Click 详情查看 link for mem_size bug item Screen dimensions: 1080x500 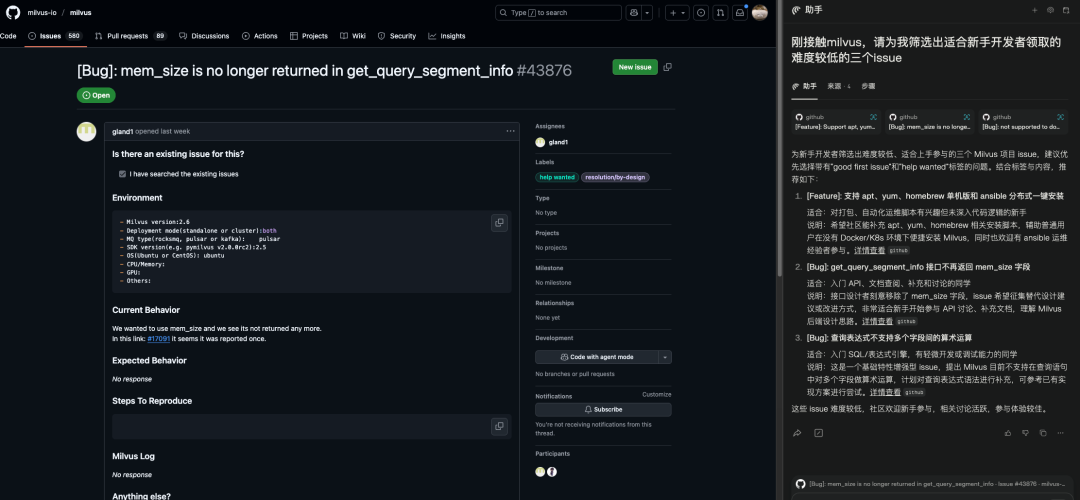pos(878,321)
